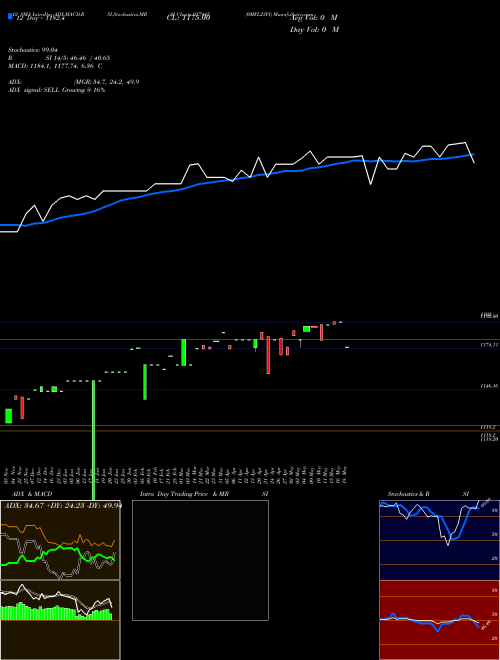This screenshot has width=500, height=660.
Task: Click the empty Intra Day Trading Price chart box
Action: coord(200,560)
